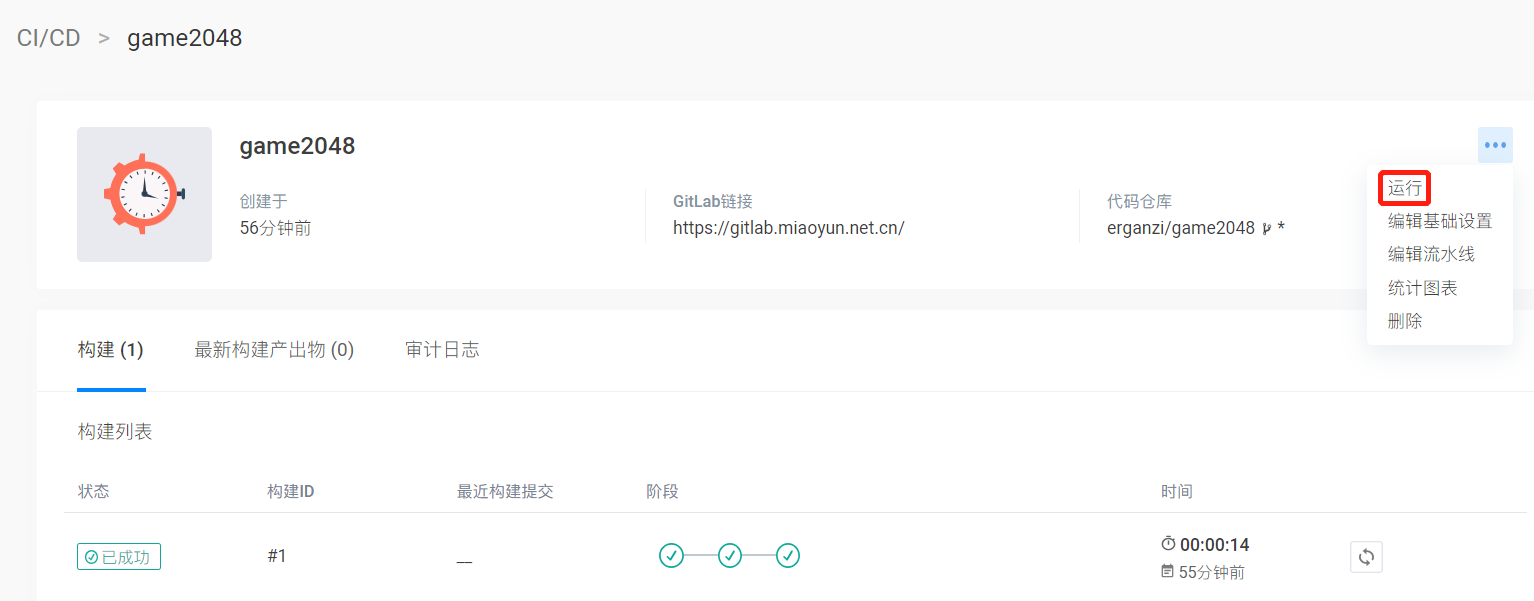Image resolution: width=1534 pixels, height=601 pixels.
Task: Click the 已成功 status badge
Action: click(119, 557)
